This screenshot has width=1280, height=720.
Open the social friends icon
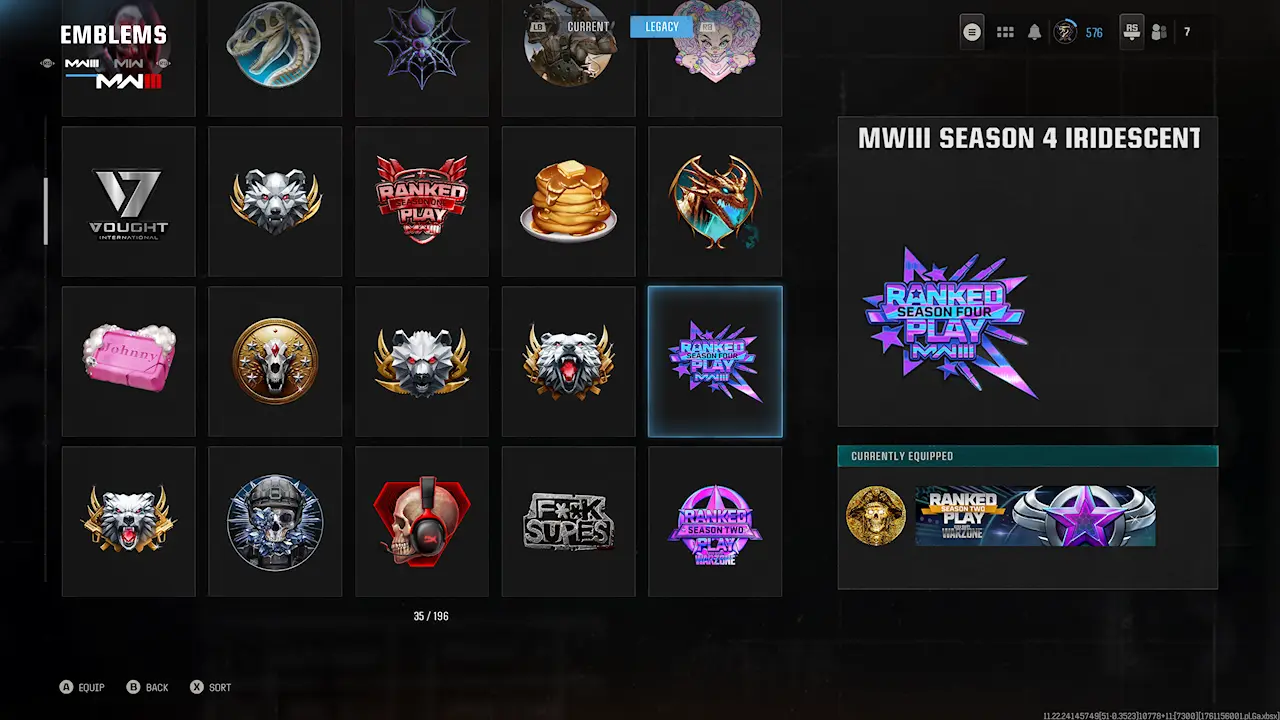pos(1159,32)
